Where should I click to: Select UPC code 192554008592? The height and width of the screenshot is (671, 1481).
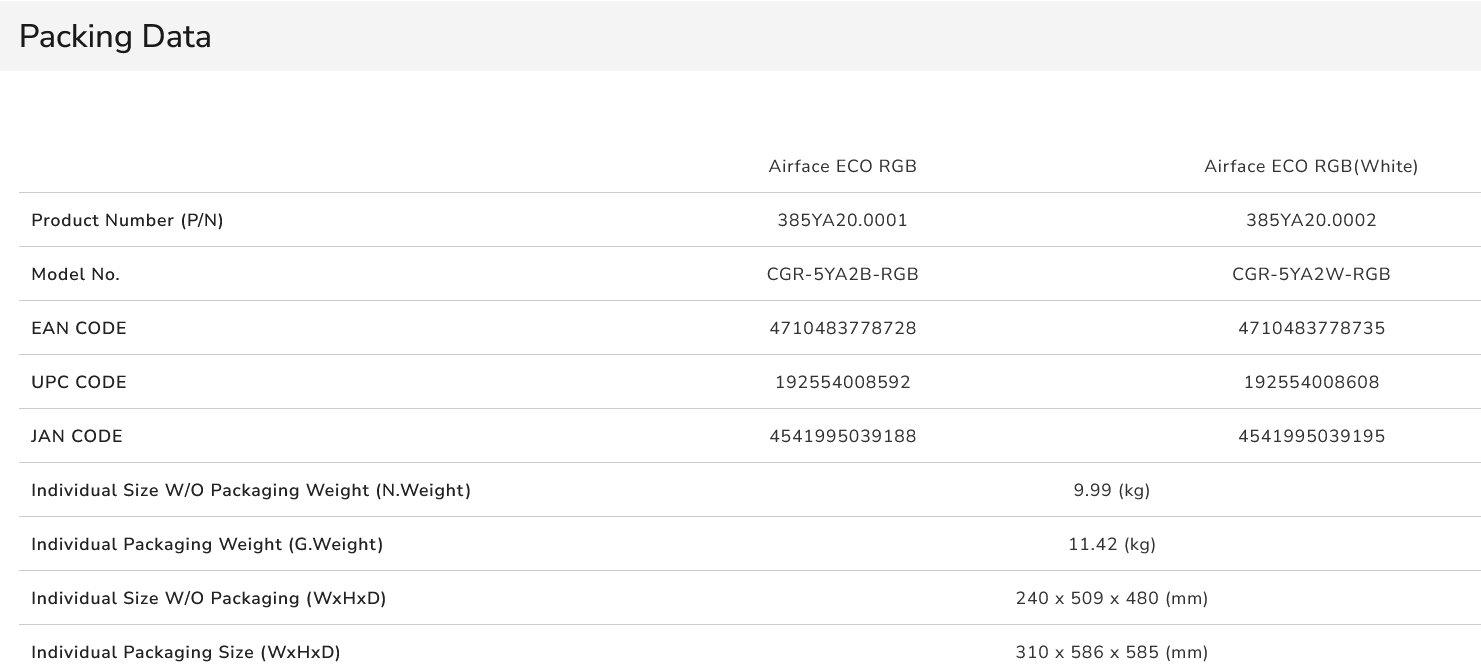click(842, 383)
